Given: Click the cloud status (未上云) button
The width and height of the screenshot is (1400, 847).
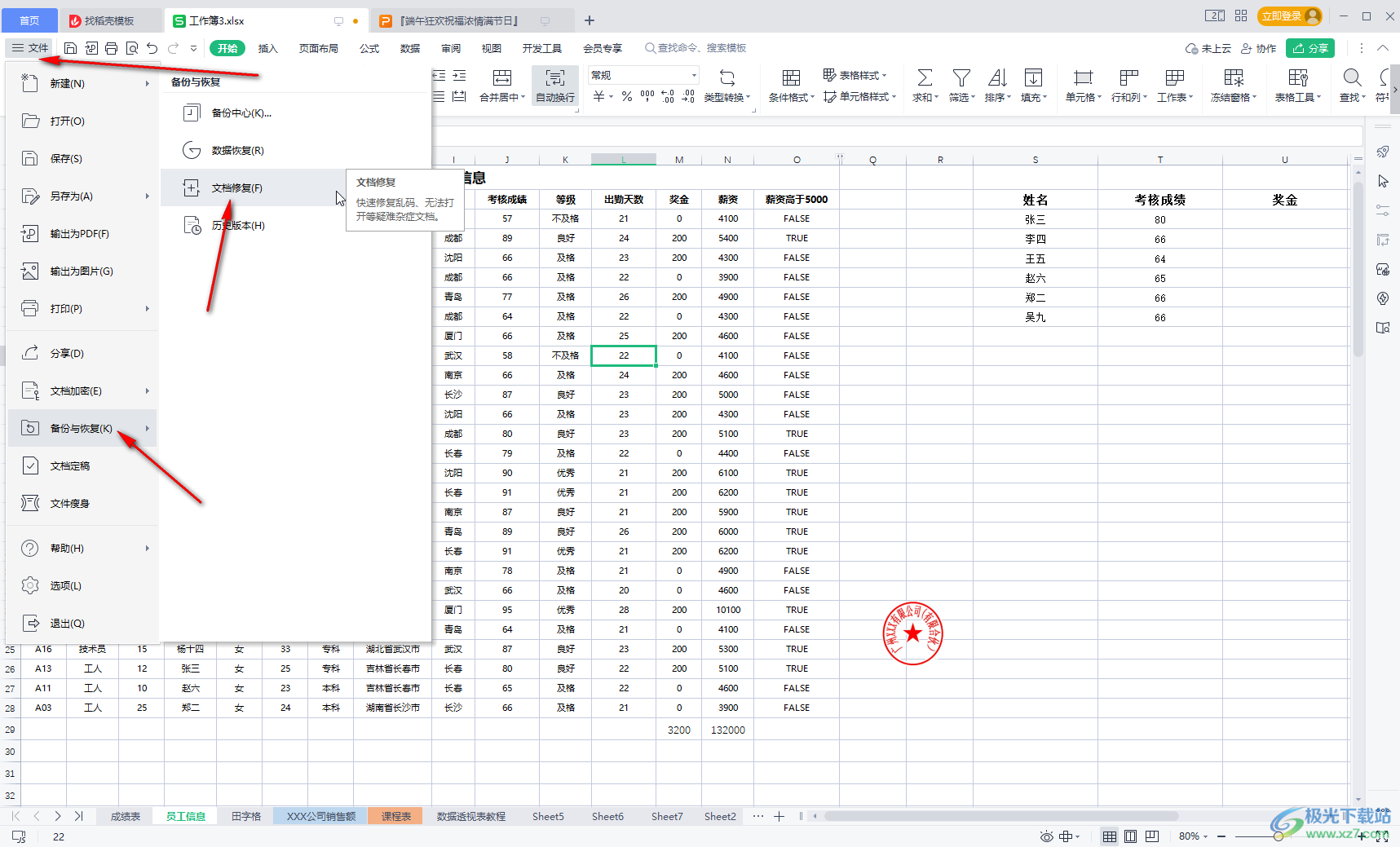Looking at the screenshot, I should tap(1208, 48).
